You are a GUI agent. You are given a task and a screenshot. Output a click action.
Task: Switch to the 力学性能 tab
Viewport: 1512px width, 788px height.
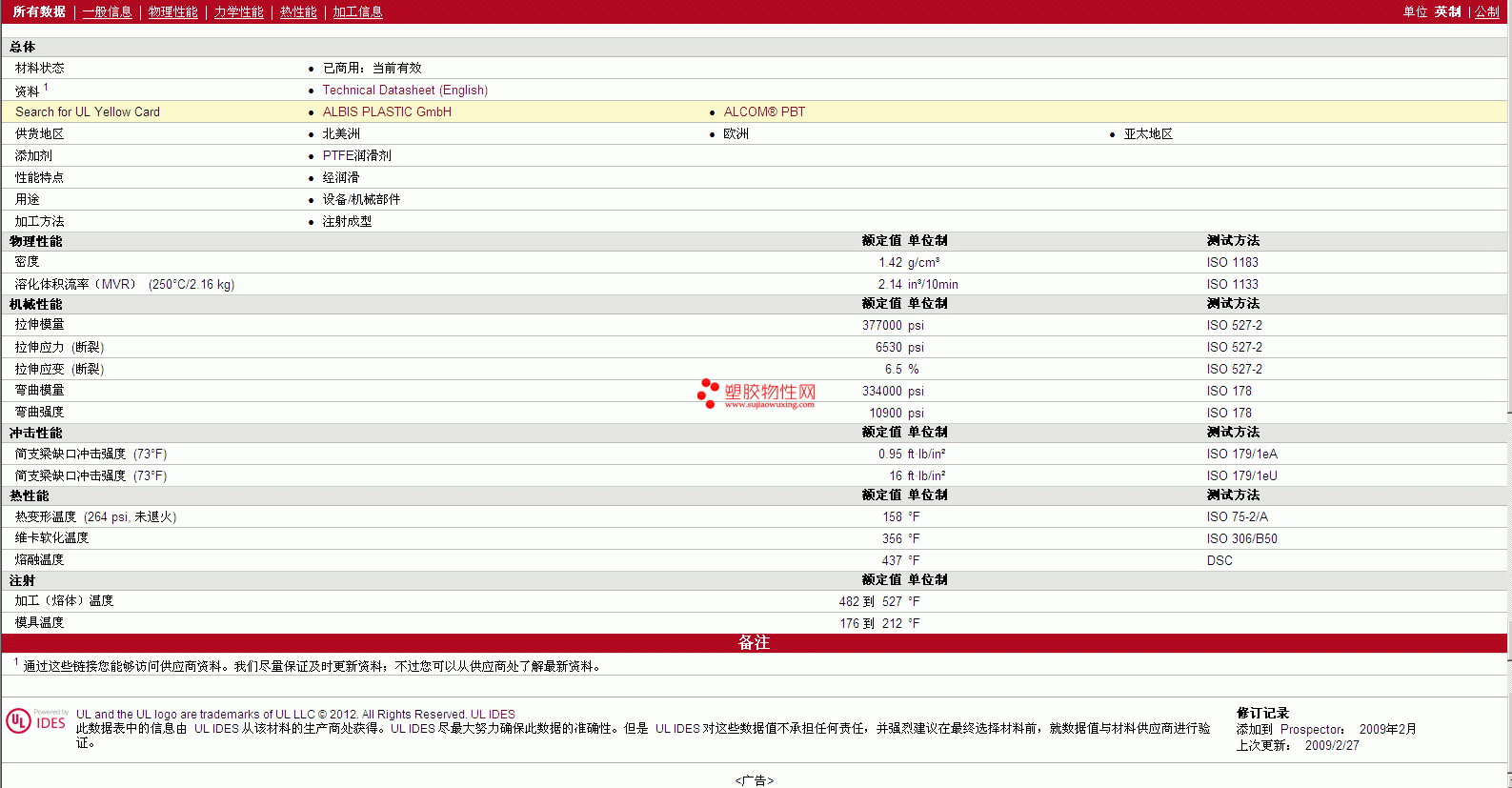tap(238, 11)
